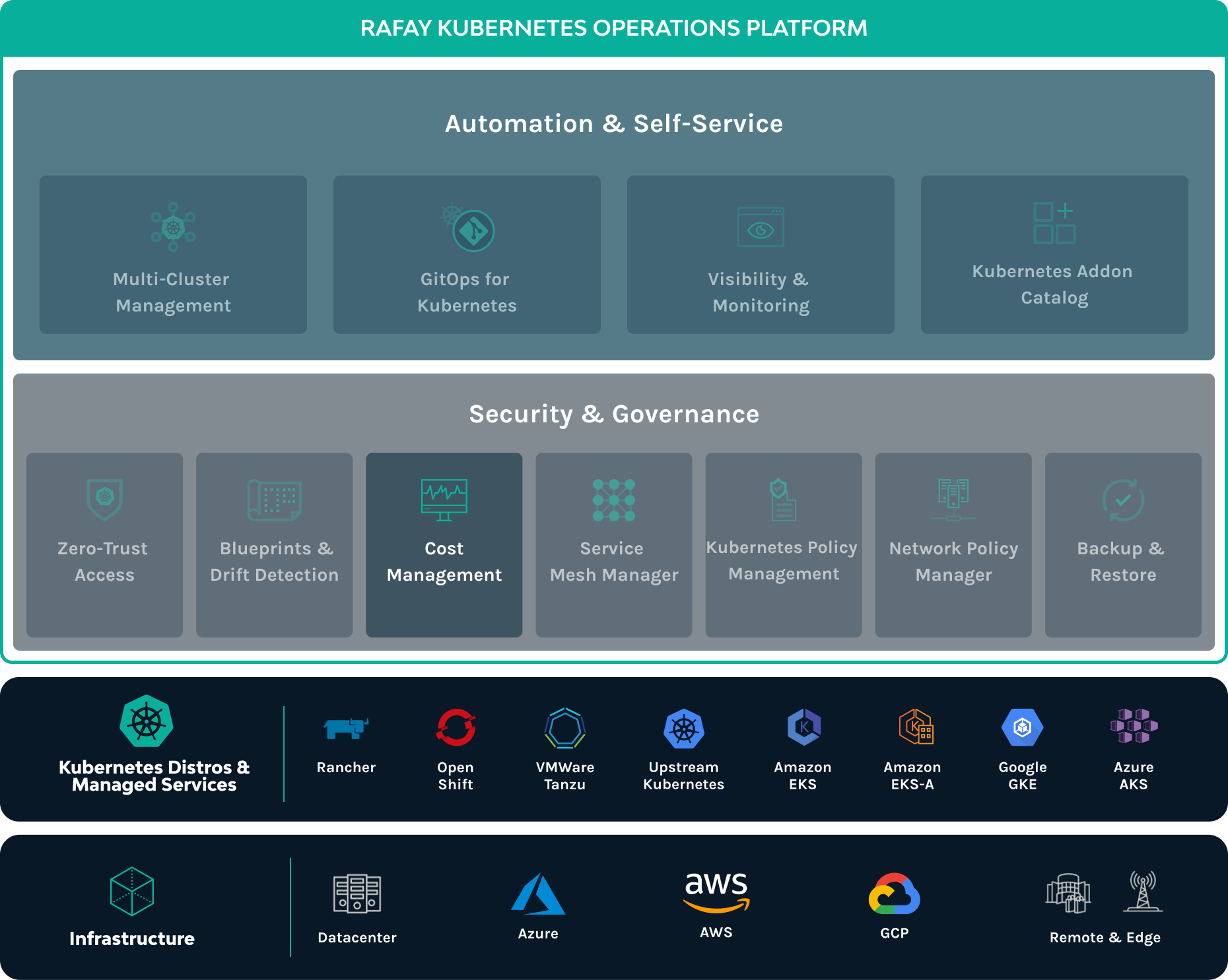Image resolution: width=1228 pixels, height=980 pixels.
Task: Click the VMWare Tanzu logo icon
Action: coord(565,728)
